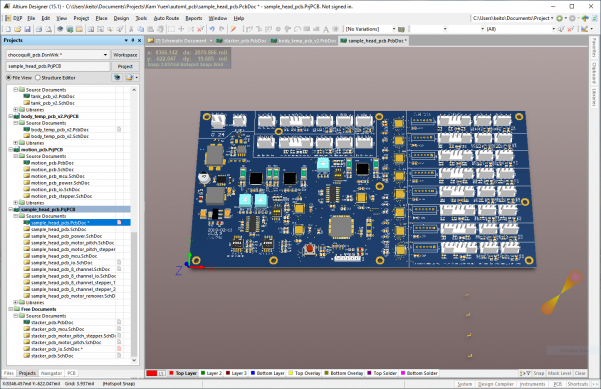Open the Libraries side panel tab

pyautogui.click(x=594, y=97)
